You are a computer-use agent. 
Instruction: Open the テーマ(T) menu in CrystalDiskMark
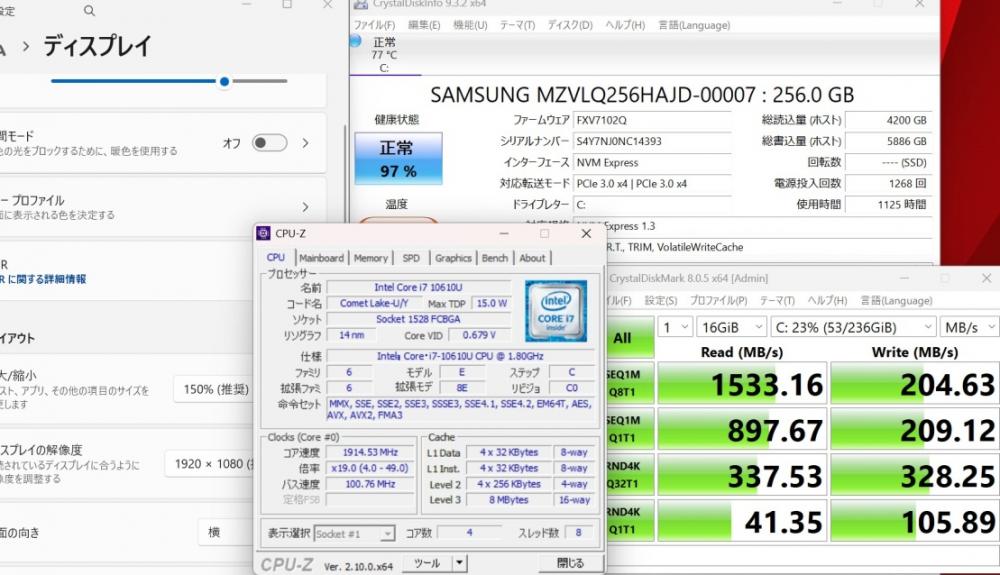coord(777,301)
